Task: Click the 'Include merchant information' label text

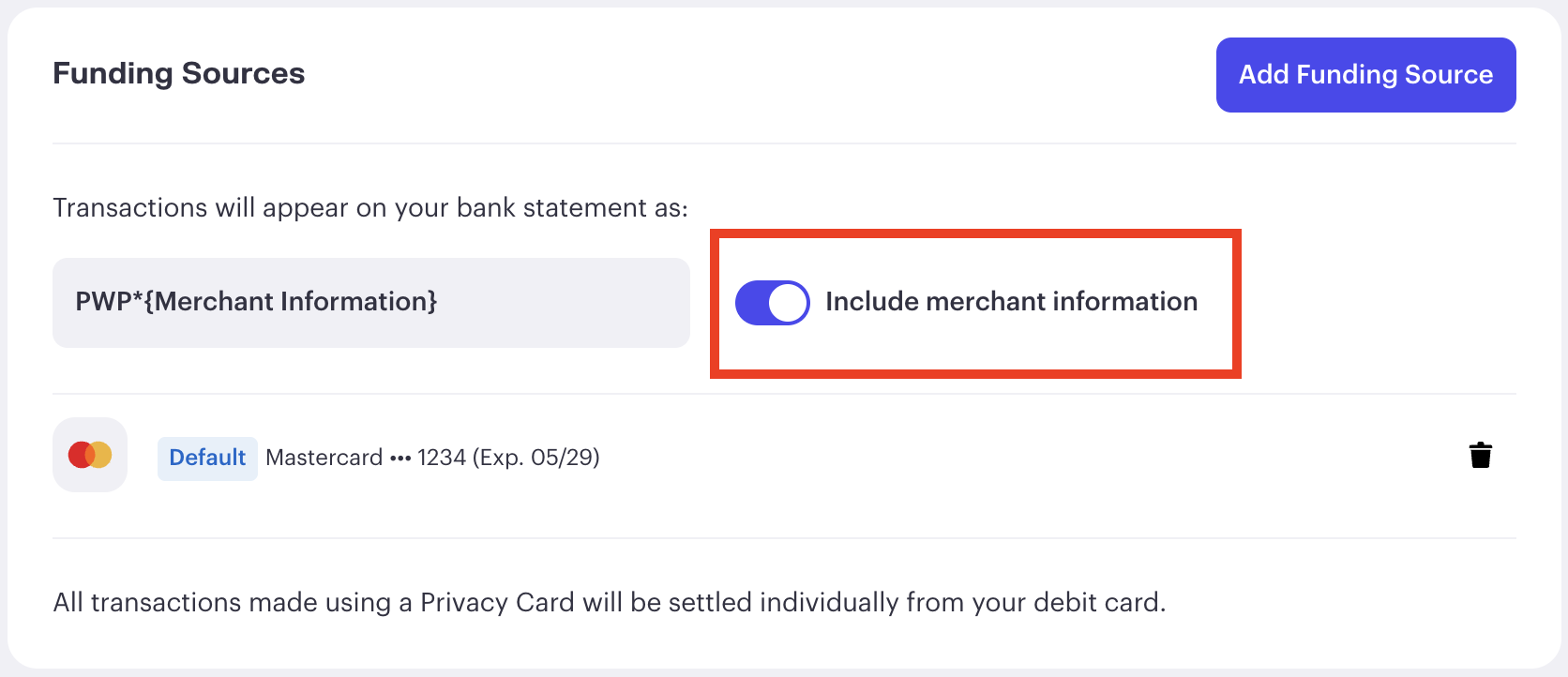Action: pos(1011,301)
